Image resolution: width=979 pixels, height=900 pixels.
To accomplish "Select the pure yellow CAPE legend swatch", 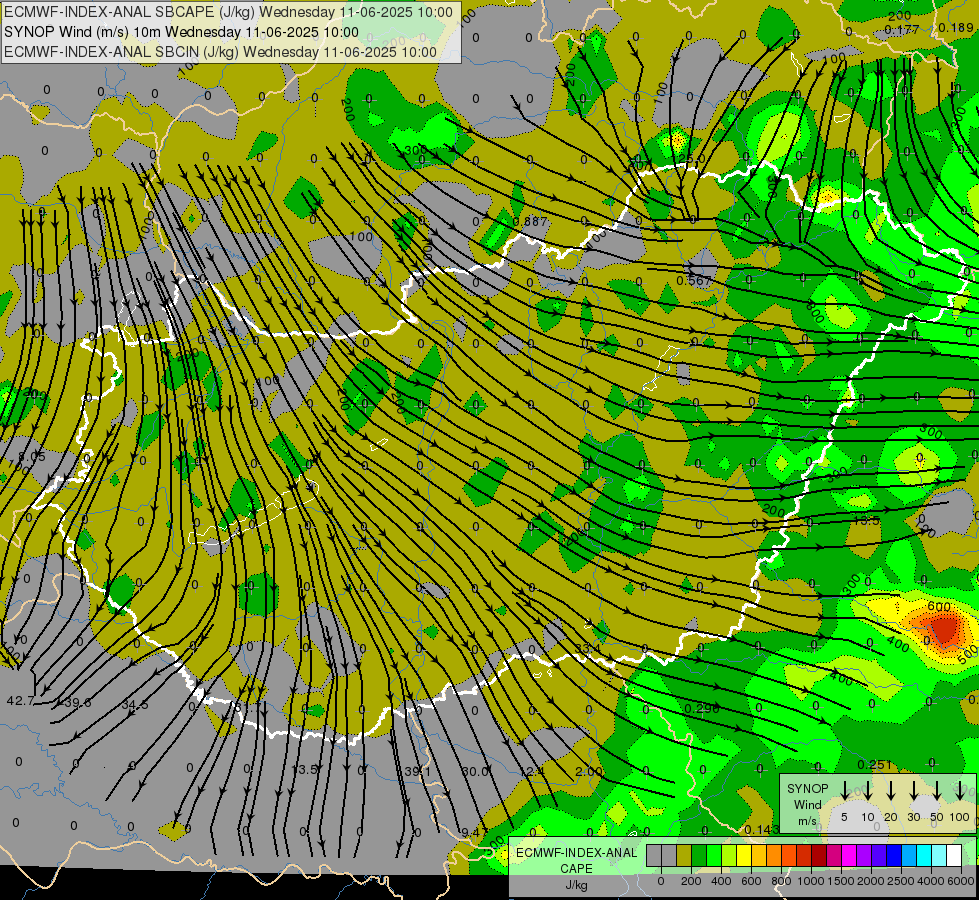I will coord(744,855).
